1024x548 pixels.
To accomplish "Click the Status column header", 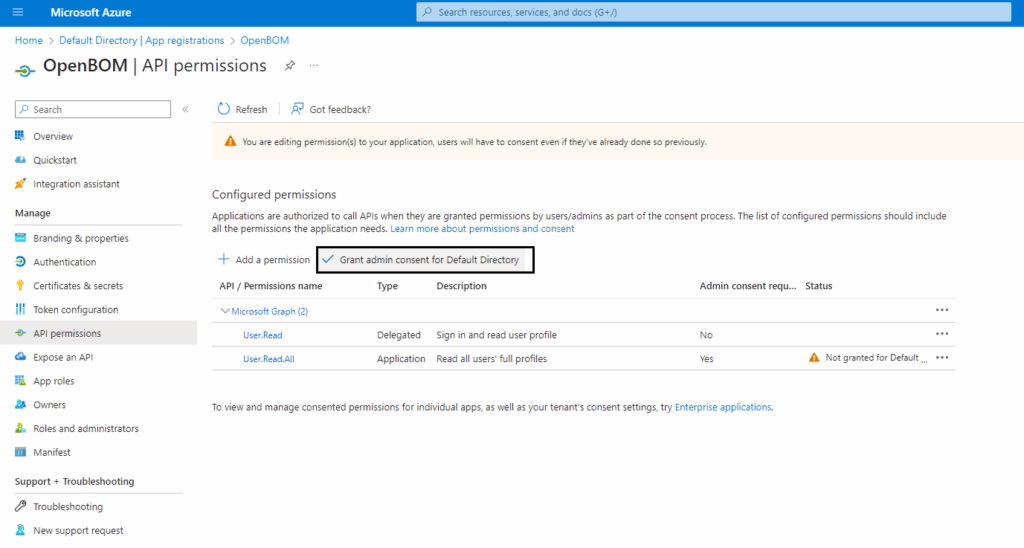I will [818, 285].
